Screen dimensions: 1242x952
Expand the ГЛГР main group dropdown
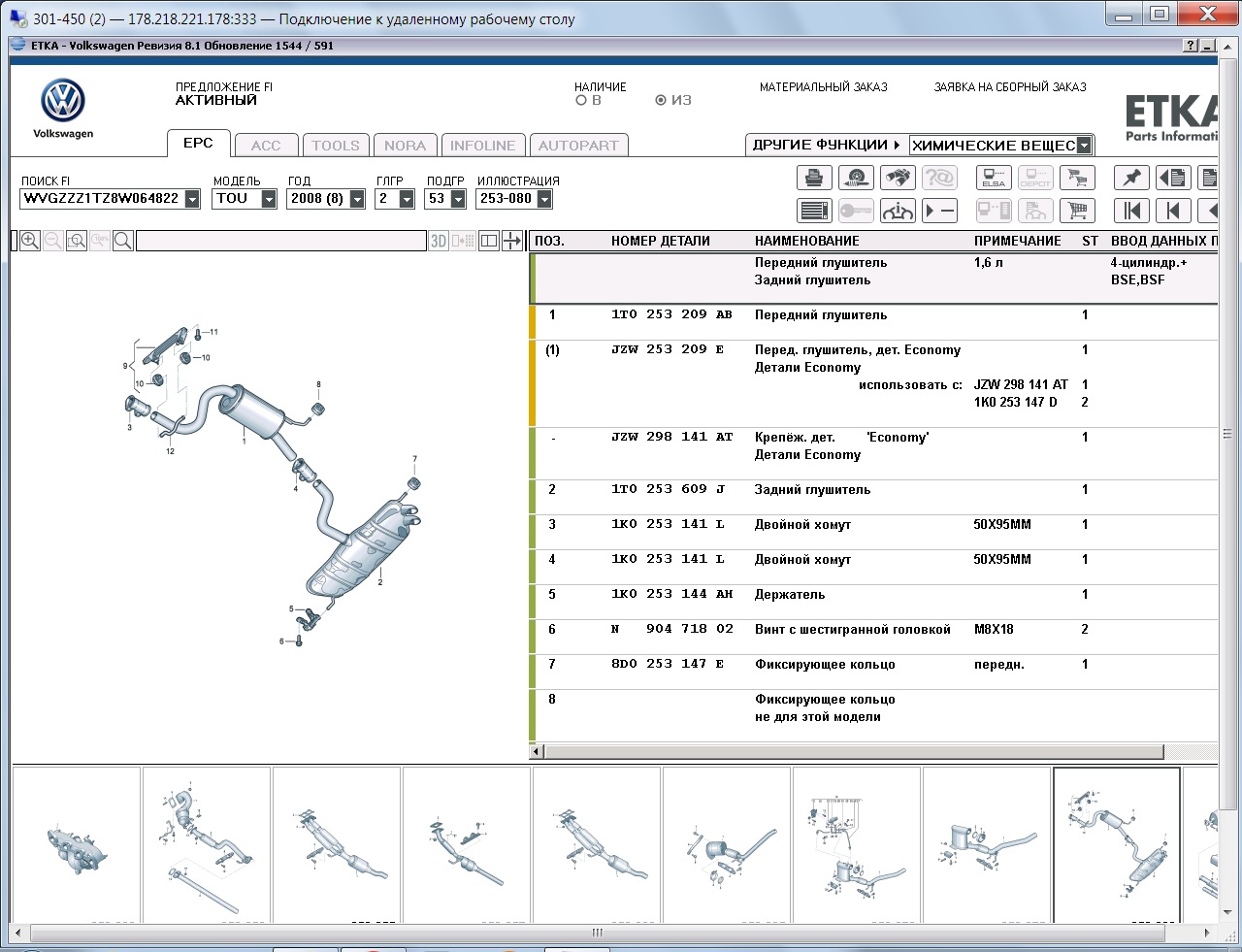[x=407, y=199]
